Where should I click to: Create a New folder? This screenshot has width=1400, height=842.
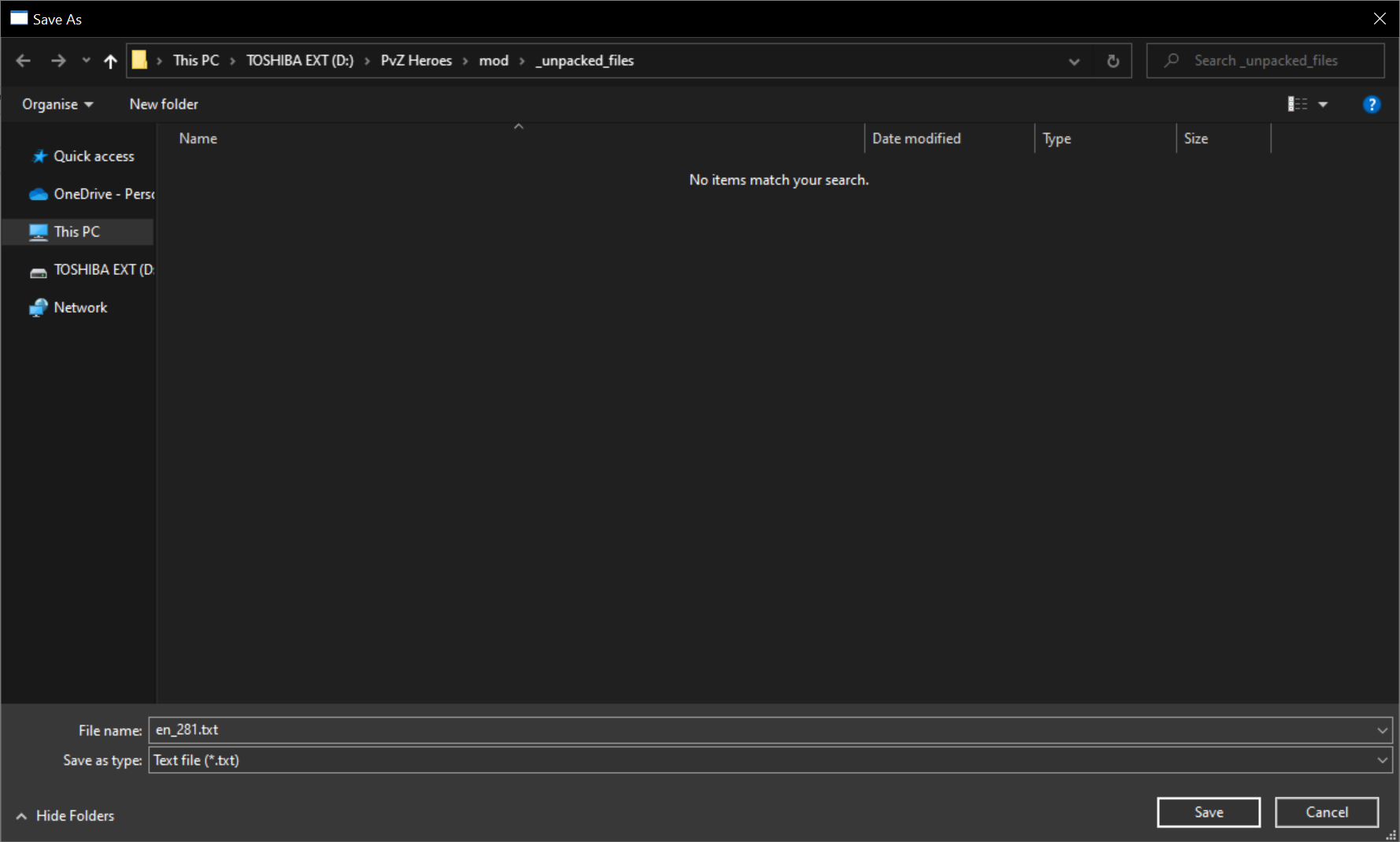click(164, 104)
